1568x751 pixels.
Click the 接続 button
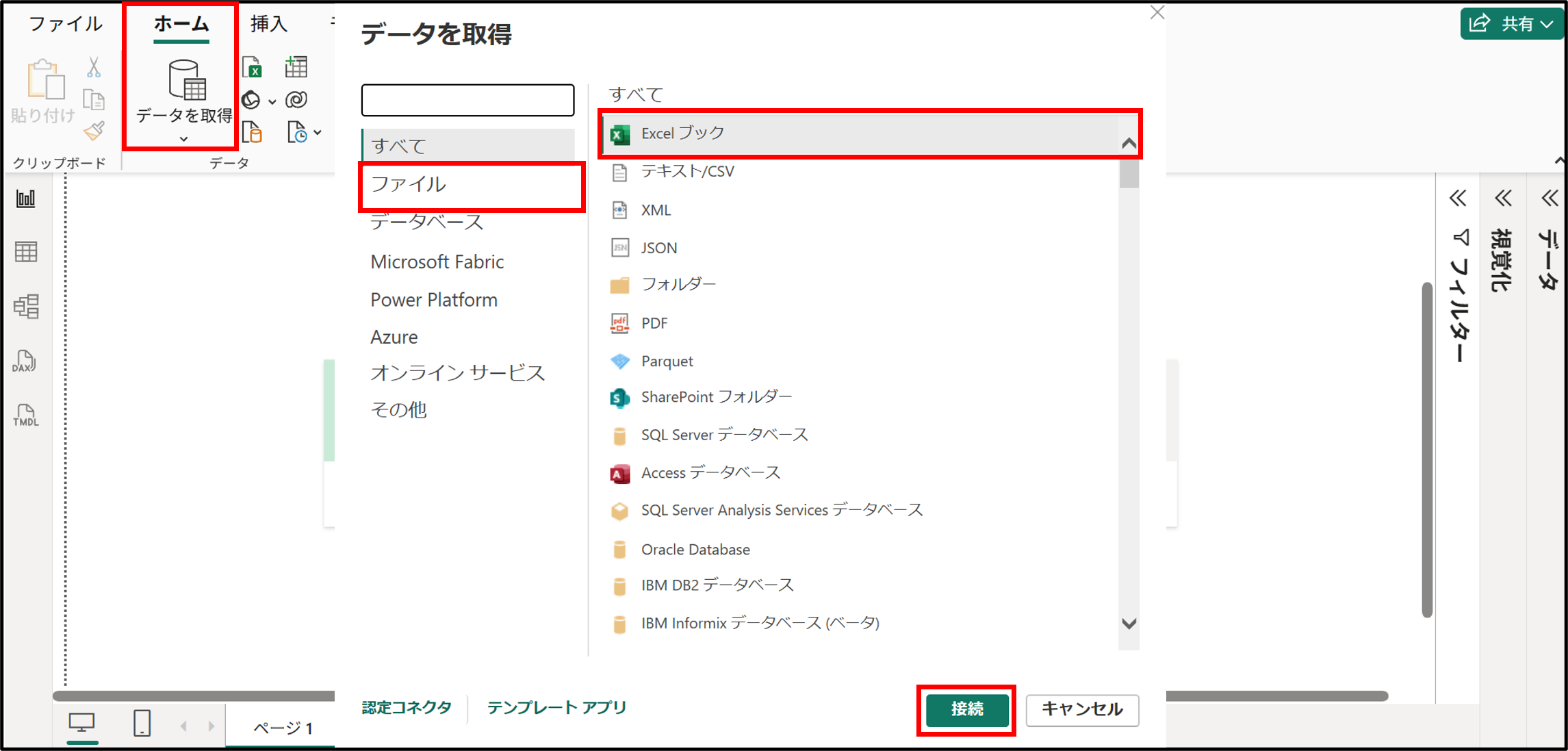point(966,709)
